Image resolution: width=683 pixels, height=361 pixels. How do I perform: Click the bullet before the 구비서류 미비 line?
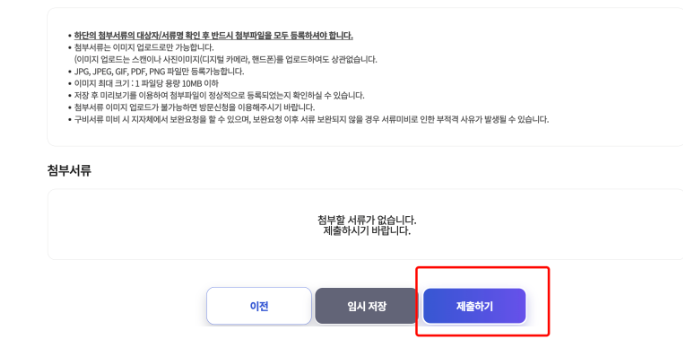pyautogui.click(x=70, y=120)
